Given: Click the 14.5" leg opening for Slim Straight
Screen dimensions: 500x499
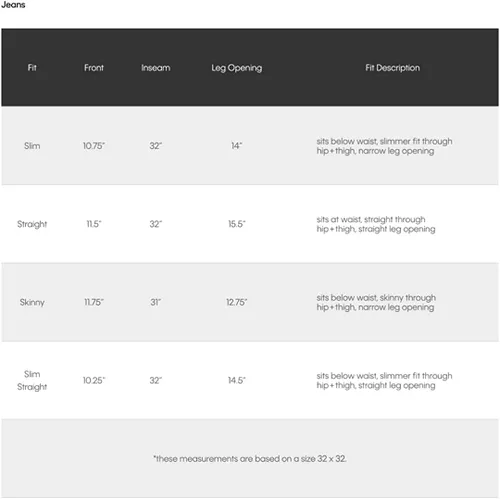Looking at the screenshot, I should pos(237,380).
